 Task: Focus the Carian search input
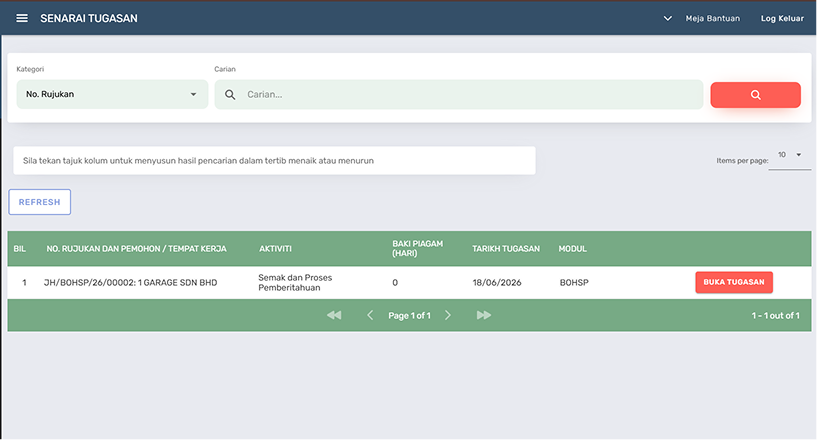click(x=459, y=94)
